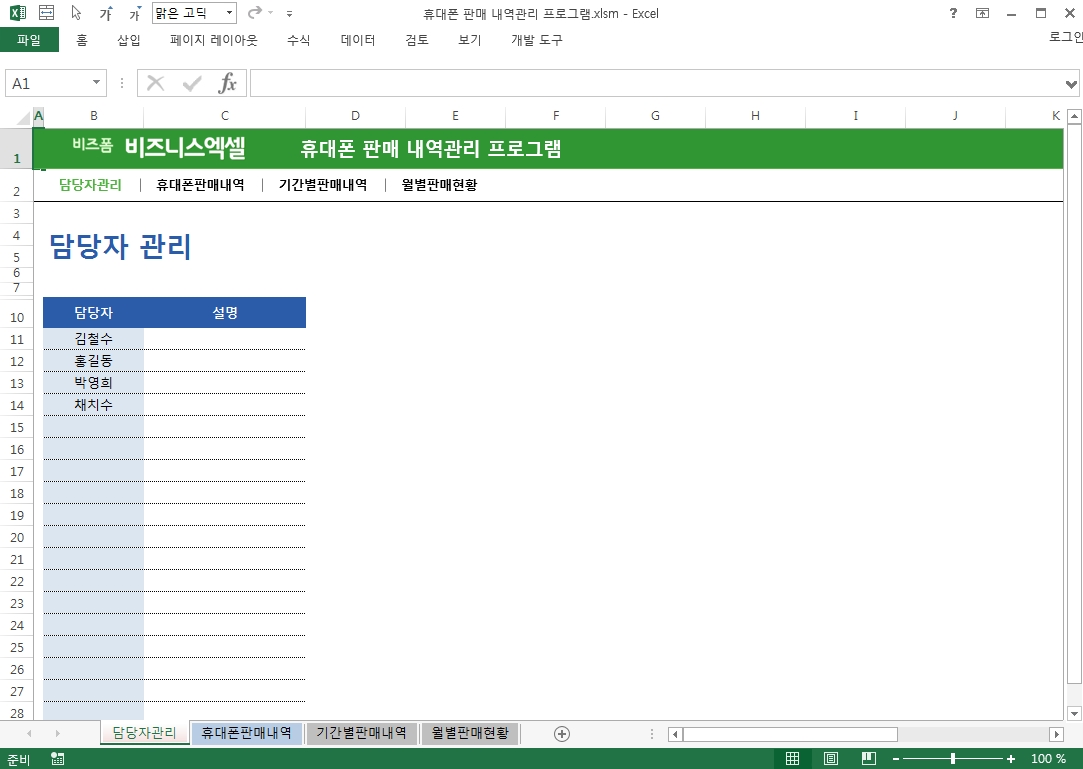Click the 설명 column header cell

click(x=224, y=312)
